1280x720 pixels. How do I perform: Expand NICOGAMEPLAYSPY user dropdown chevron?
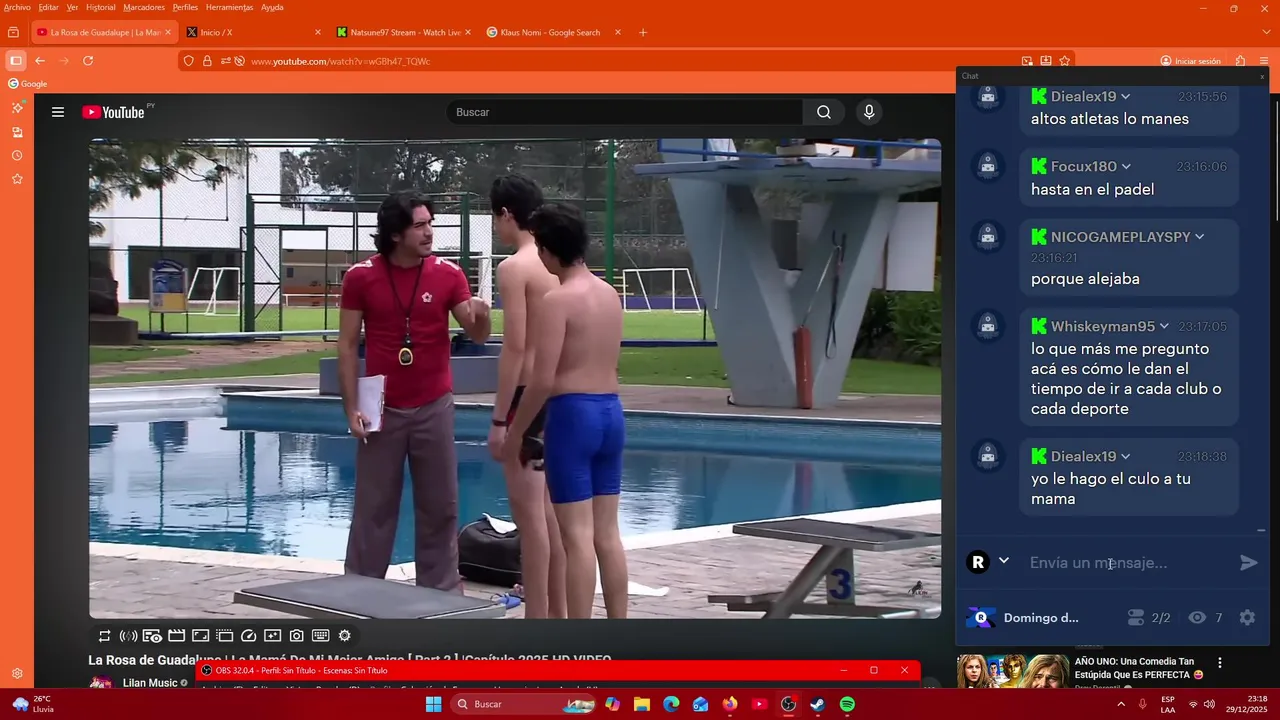coord(1199,237)
